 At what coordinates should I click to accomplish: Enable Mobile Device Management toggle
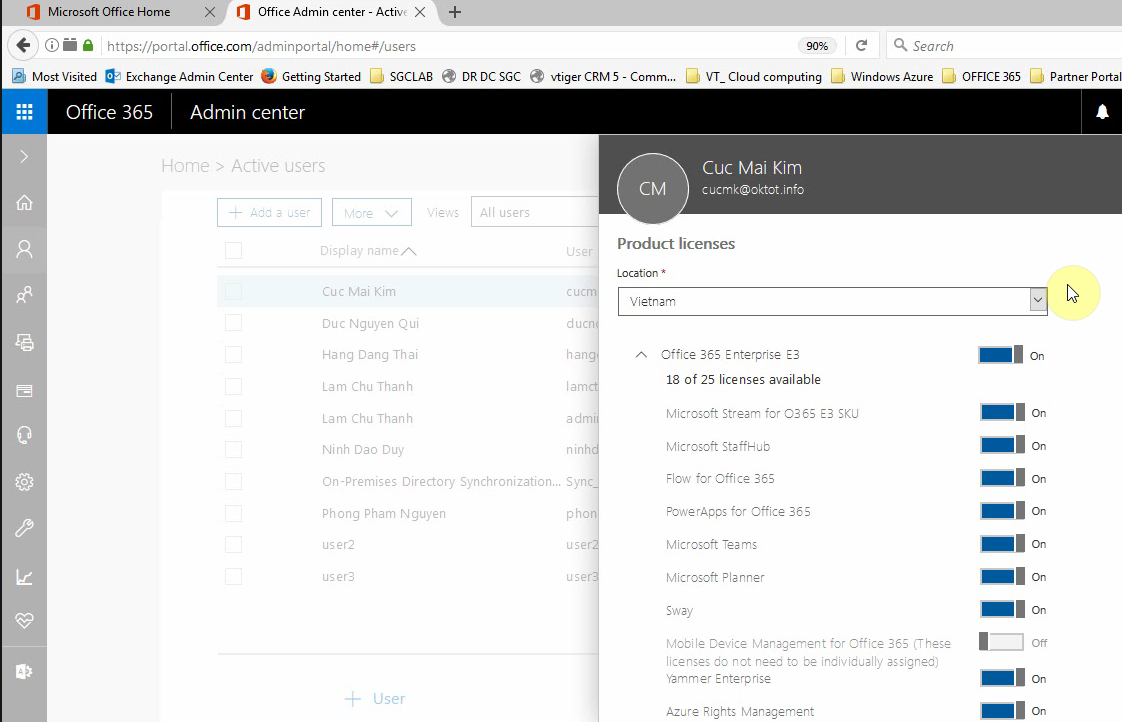coord(1001,643)
